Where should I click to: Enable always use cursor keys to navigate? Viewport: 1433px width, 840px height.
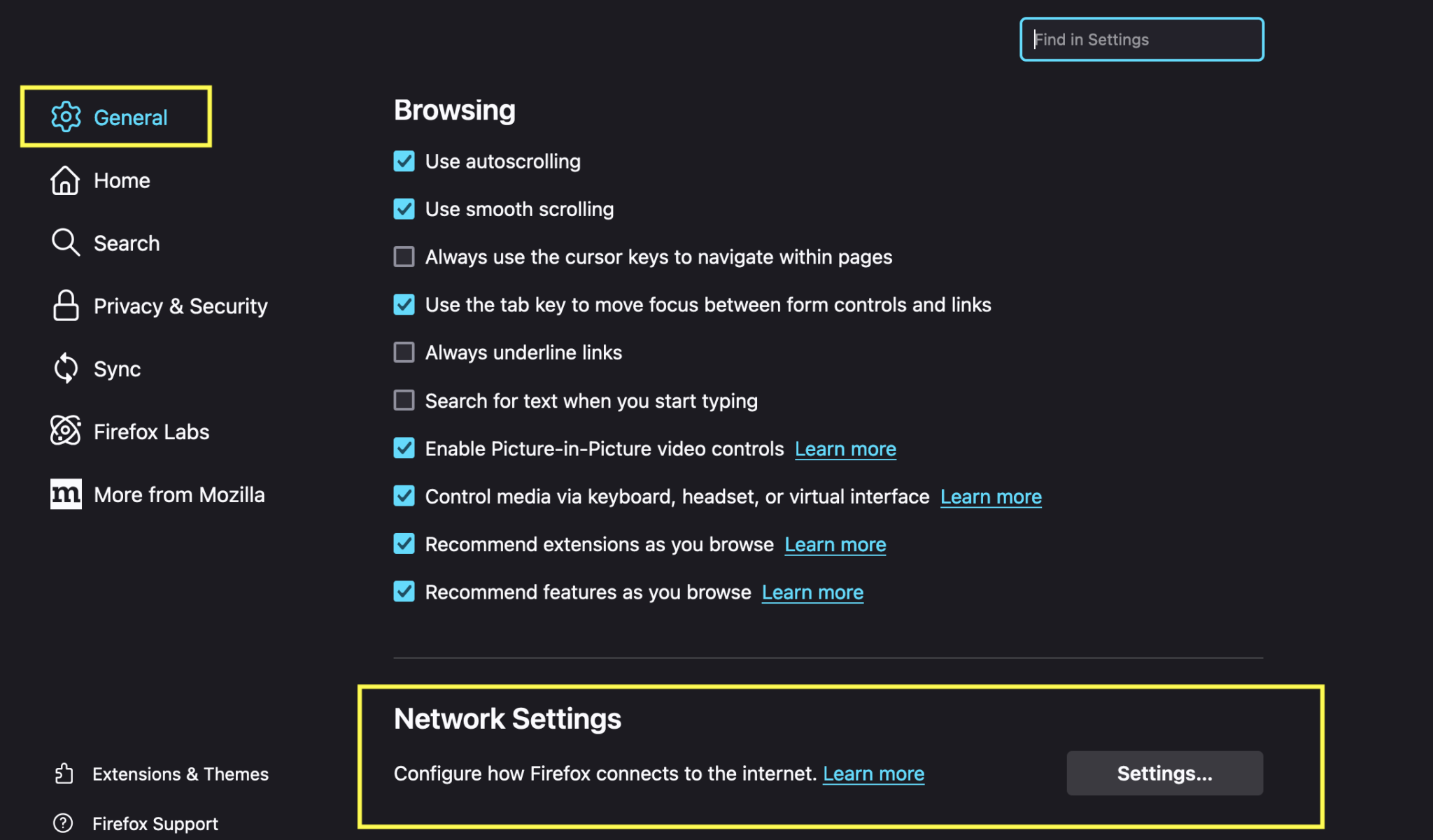(x=404, y=257)
